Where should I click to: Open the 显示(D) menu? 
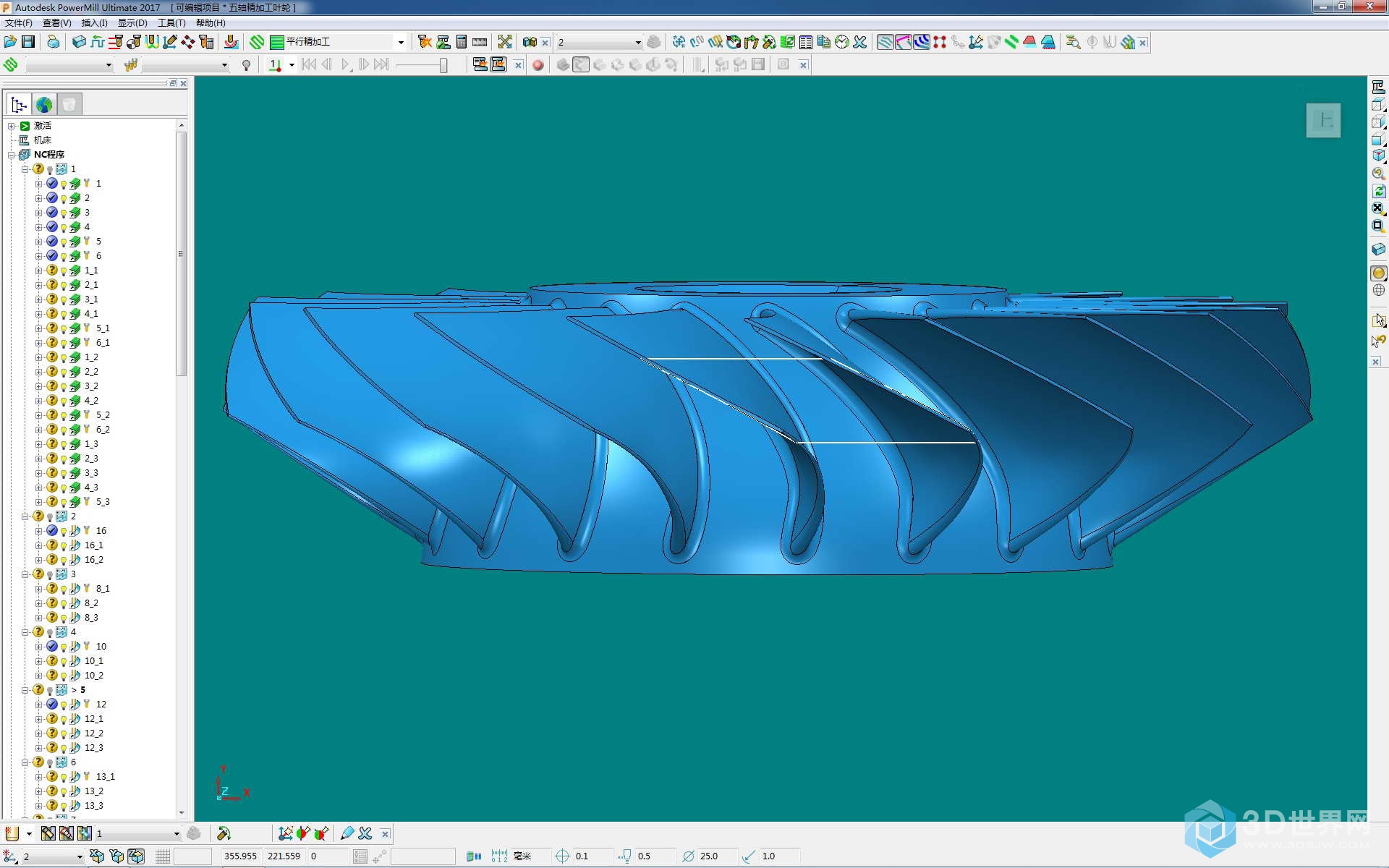[x=132, y=23]
